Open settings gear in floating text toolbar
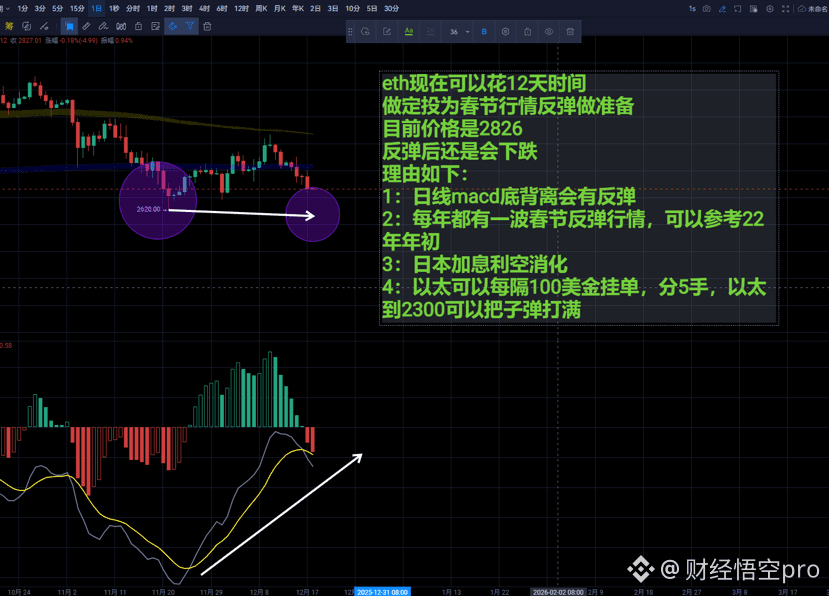Image resolution: width=829 pixels, height=596 pixels. click(x=505, y=32)
